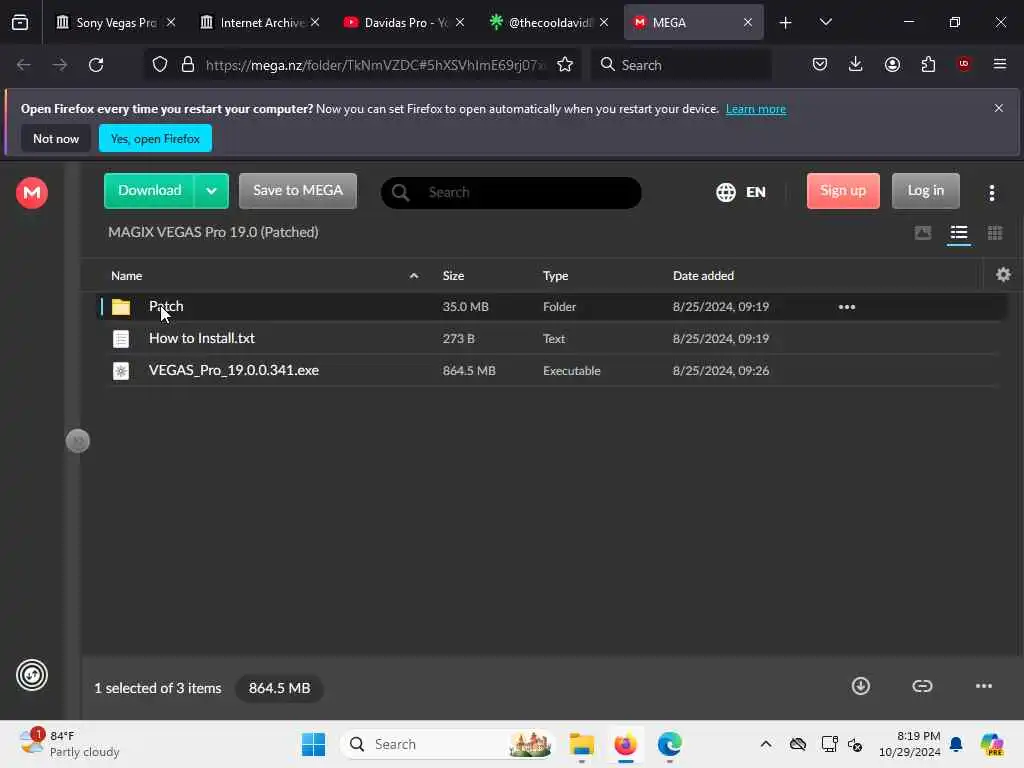Open Firefox hamburger application menu
The height and width of the screenshot is (768, 1024).
[x=999, y=64]
